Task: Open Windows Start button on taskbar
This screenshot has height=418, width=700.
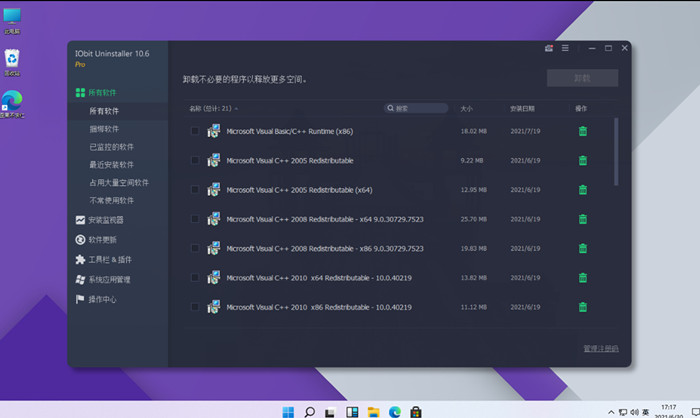Action: [x=288, y=412]
